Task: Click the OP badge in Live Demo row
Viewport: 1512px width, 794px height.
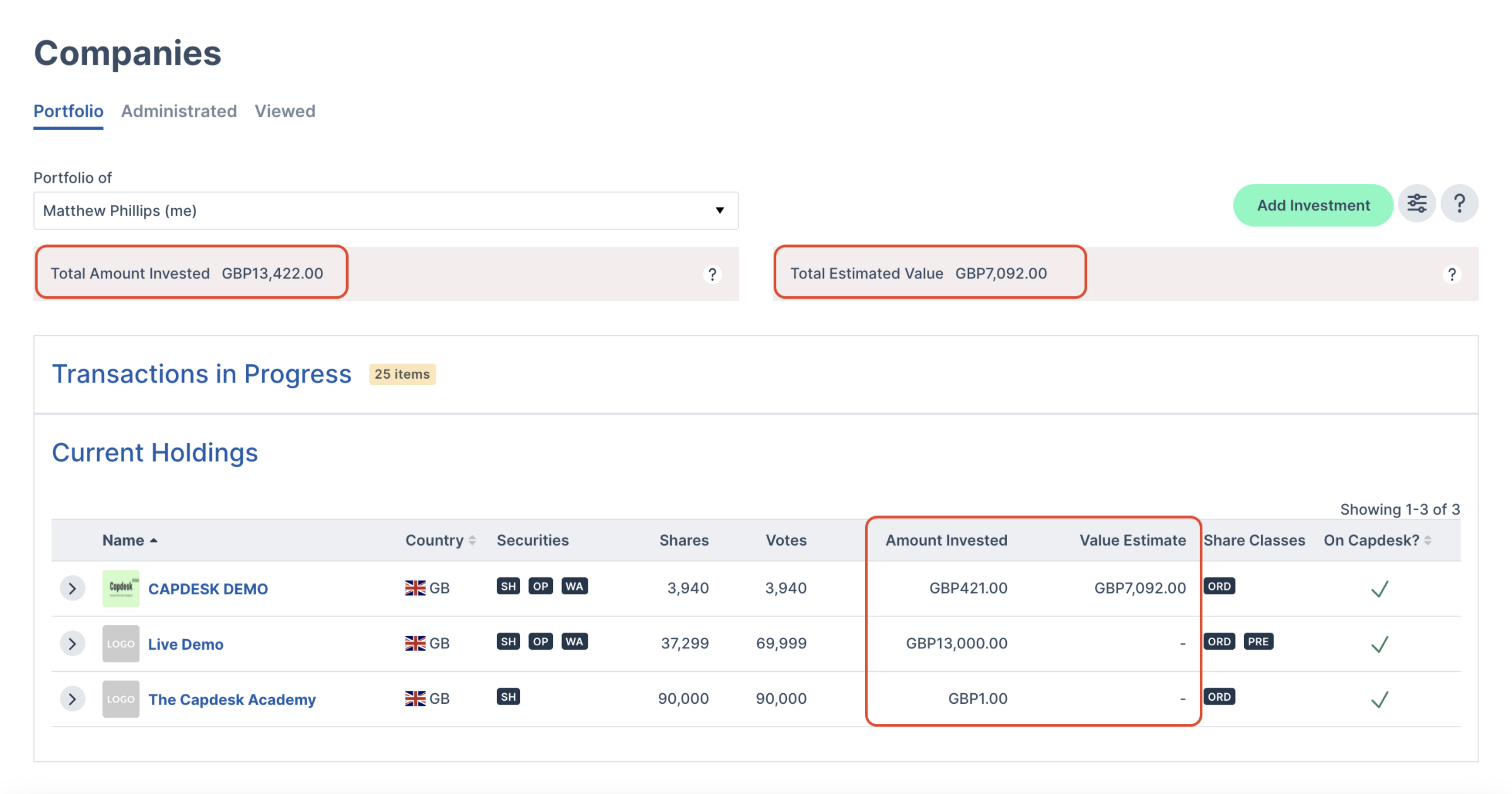Action: point(540,642)
